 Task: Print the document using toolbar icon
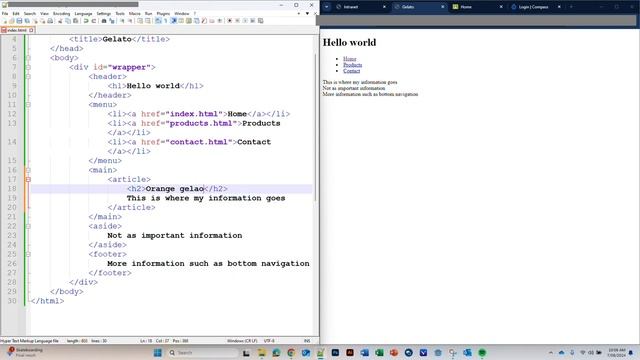(x=50, y=21)
